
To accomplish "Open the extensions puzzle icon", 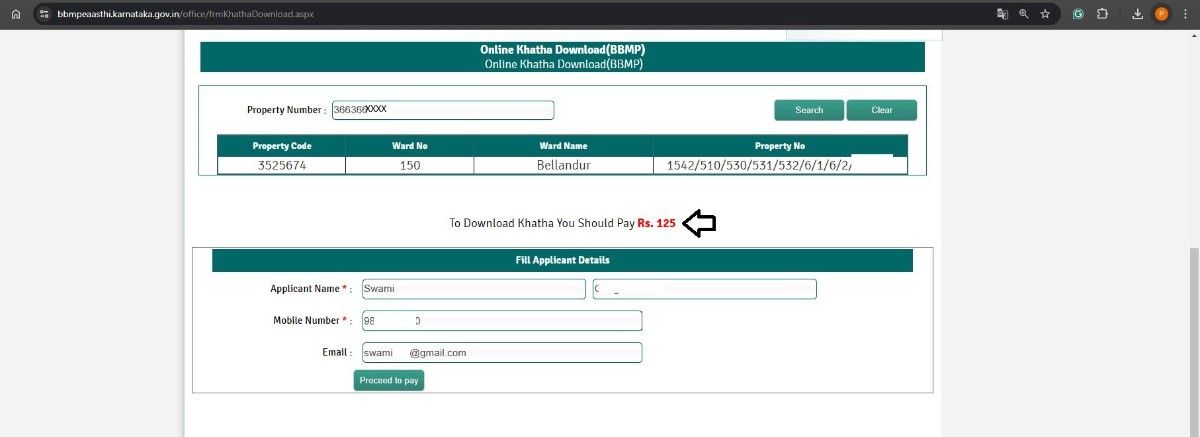I will click(x=1102, y=14).
